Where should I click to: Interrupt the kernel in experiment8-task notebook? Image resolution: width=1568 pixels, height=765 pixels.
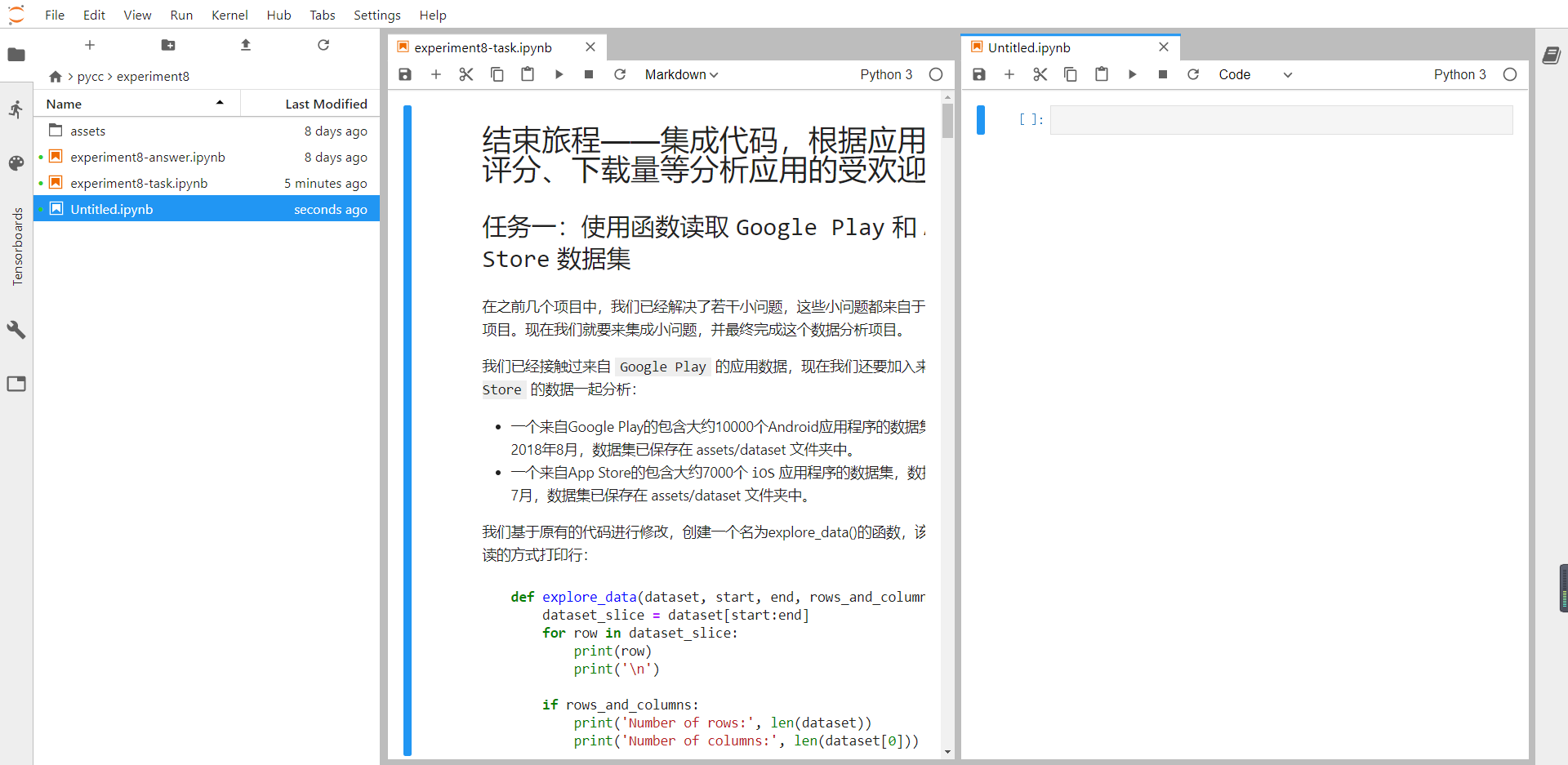589,74
